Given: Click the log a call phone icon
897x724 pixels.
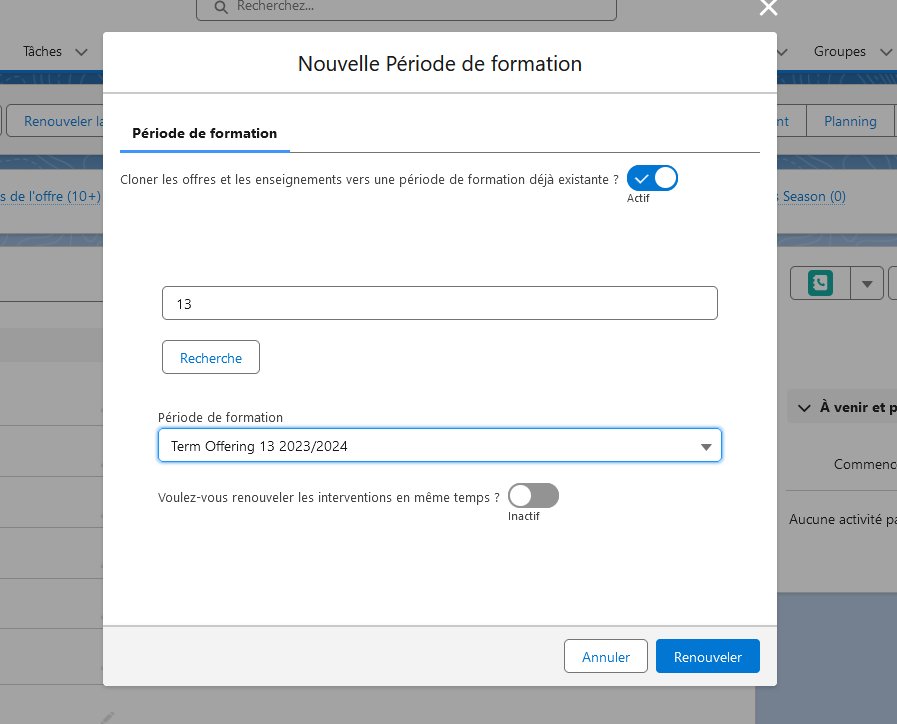Looking at the screenshot, I should click(820, 283).
